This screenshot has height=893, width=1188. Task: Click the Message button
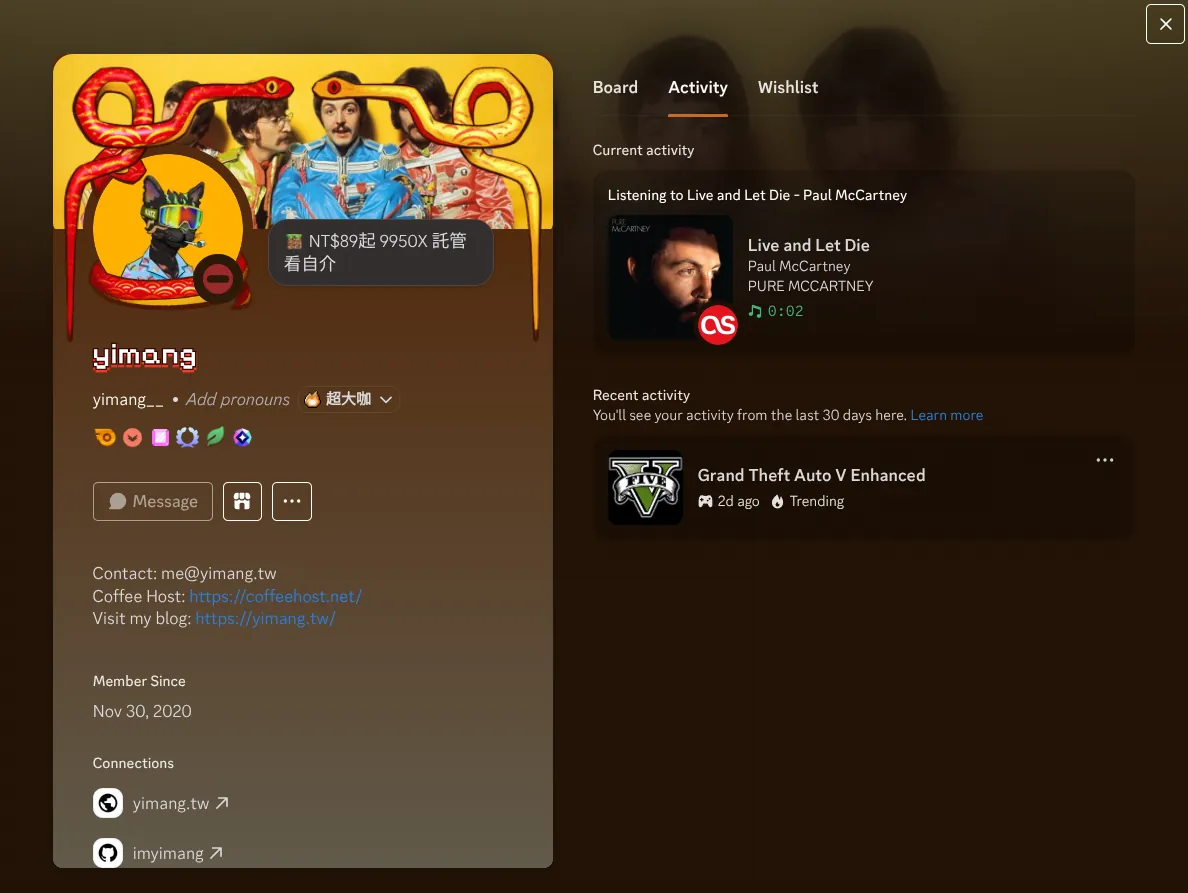(153, 501)
